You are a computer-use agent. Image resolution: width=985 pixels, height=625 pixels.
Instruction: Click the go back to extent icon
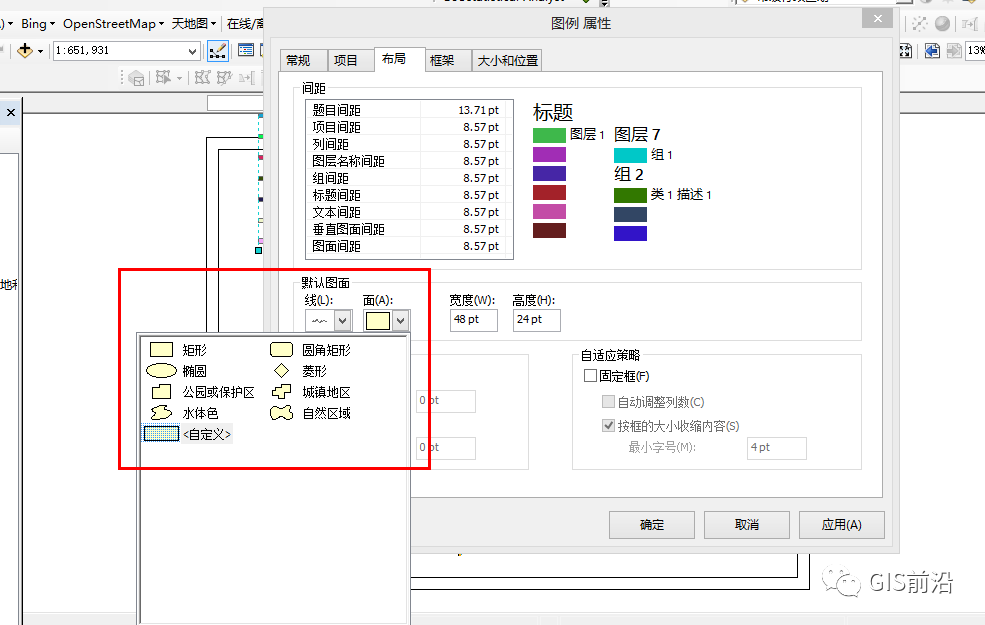pos(932,51)
